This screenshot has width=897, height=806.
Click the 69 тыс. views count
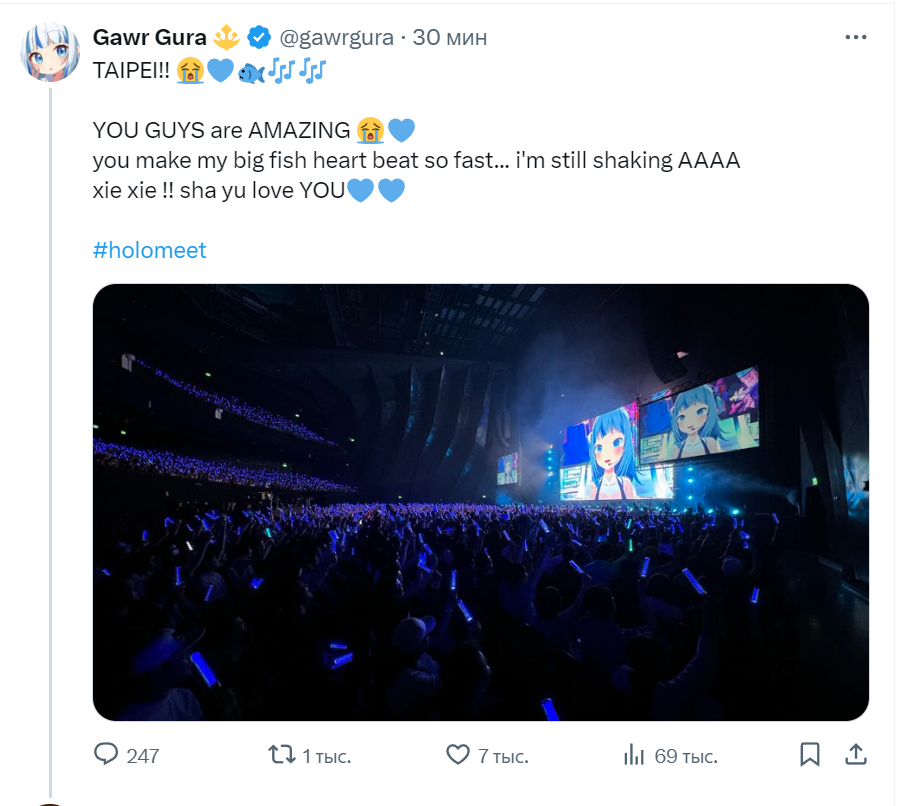(686, 756)
